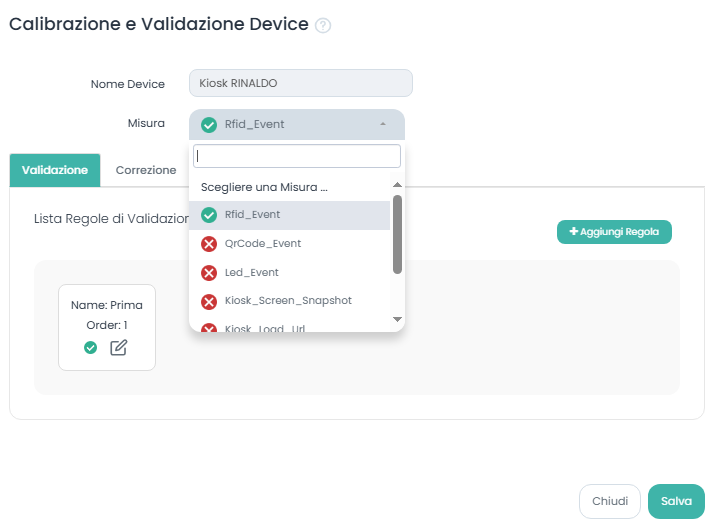714x527 pixels.
Task: Click the Salva button
Action: pyautogui.click(x=676, y=502)
